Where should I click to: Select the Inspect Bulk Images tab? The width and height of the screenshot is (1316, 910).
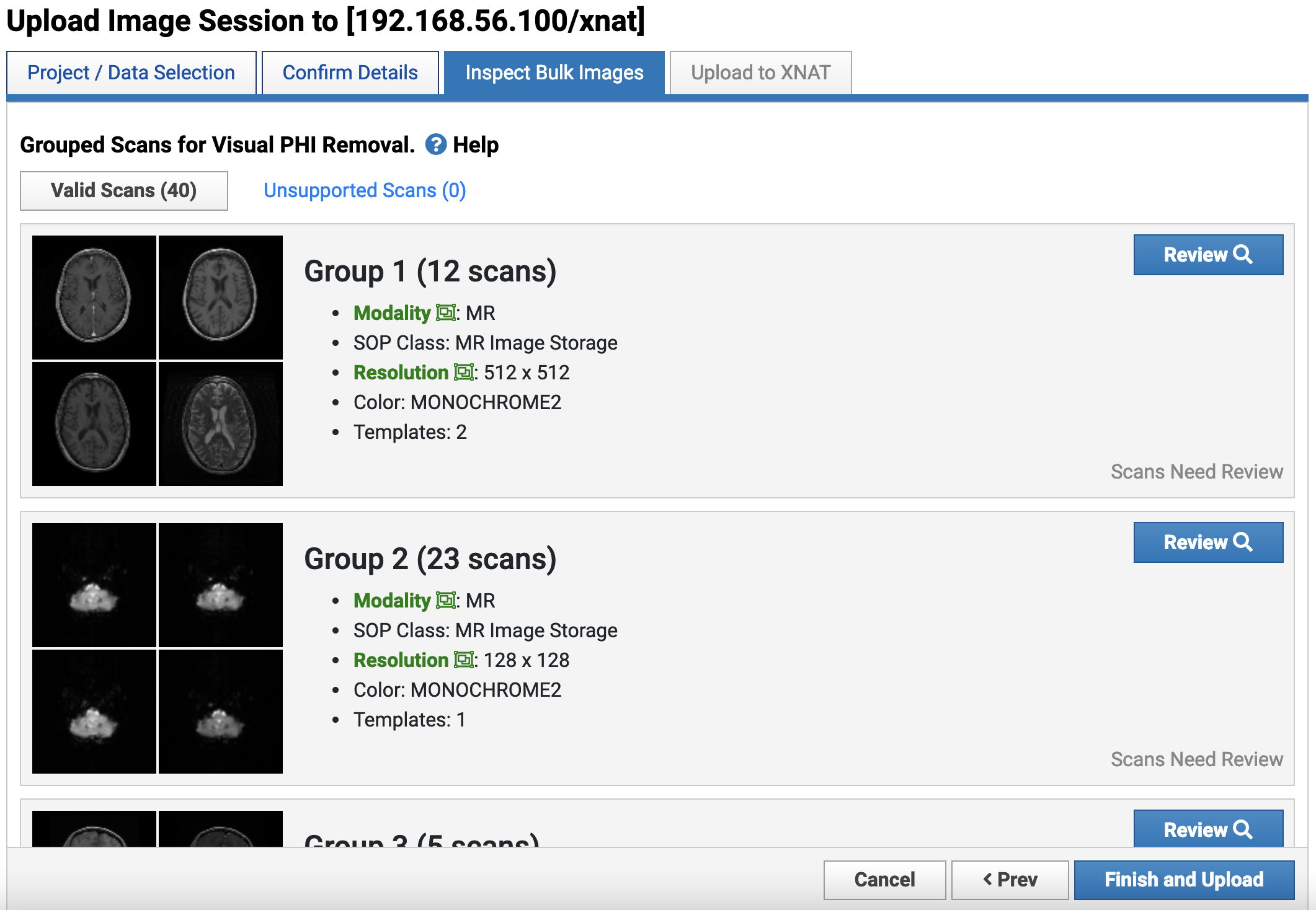554,73
